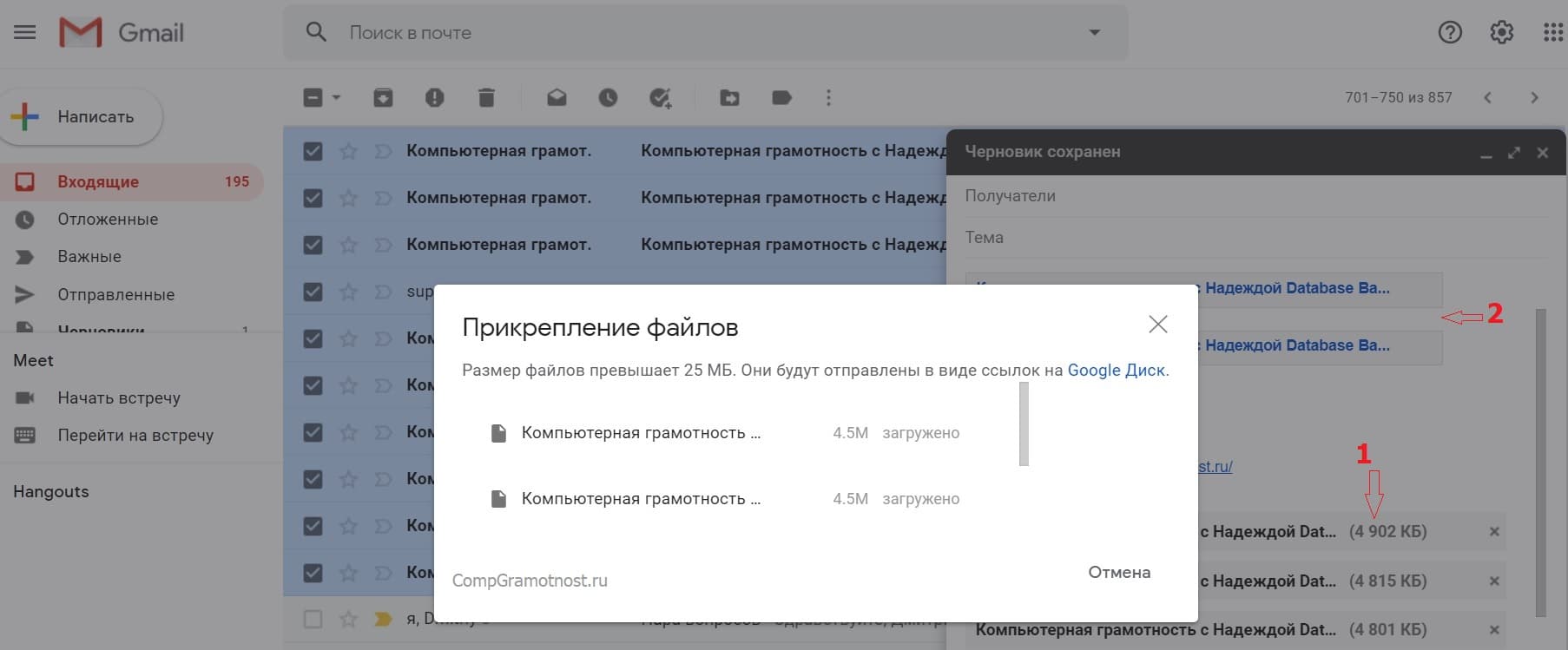
Task: Report spam using the exclamation icon
Action: pyautogui.click(x=434, y=98)
